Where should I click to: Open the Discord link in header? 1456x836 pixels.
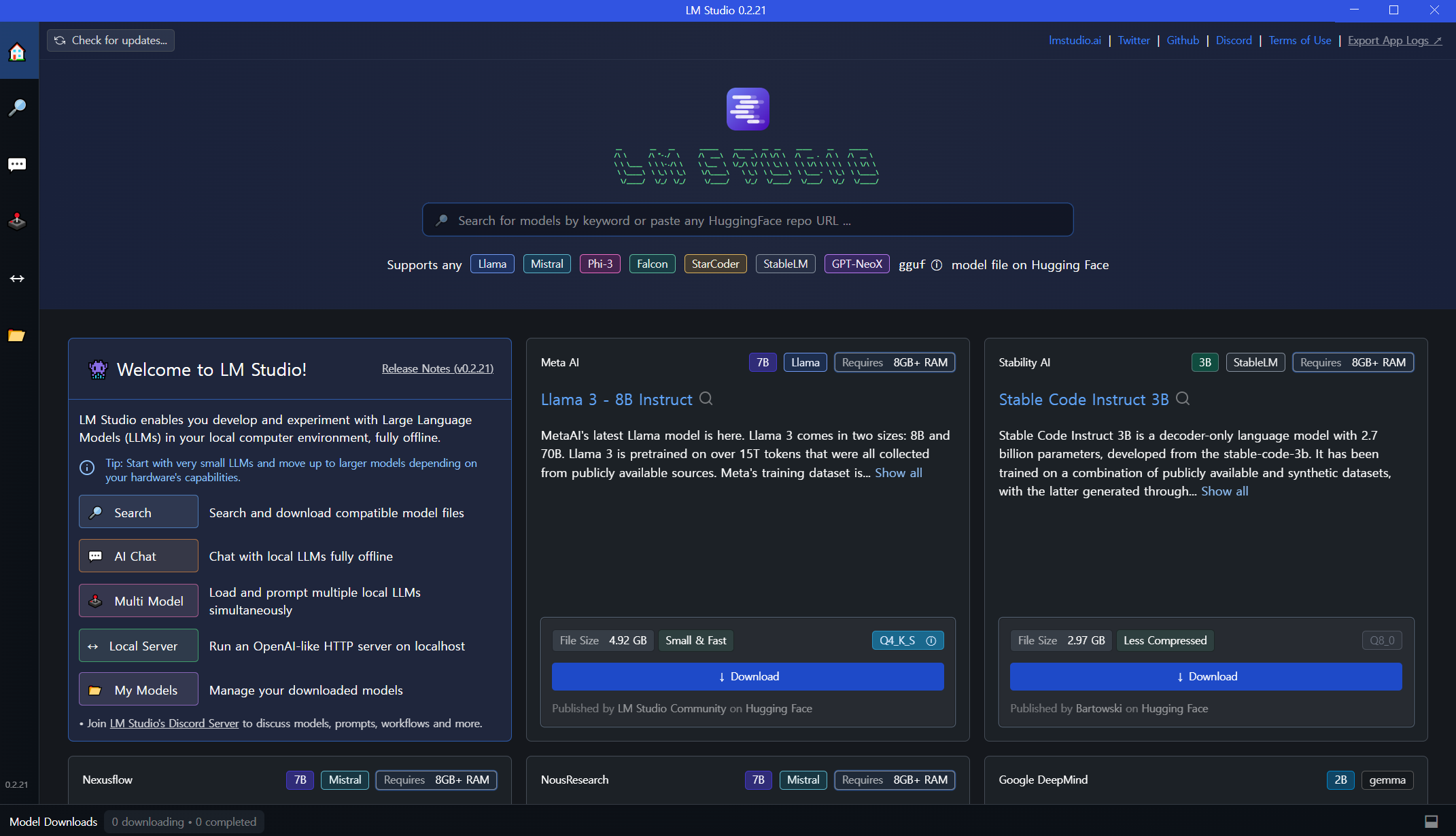click(1234, 41)
